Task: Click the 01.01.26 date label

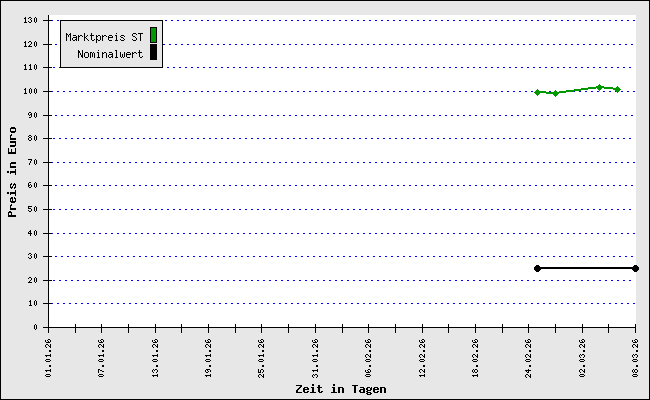Action: tap(49, 354)
